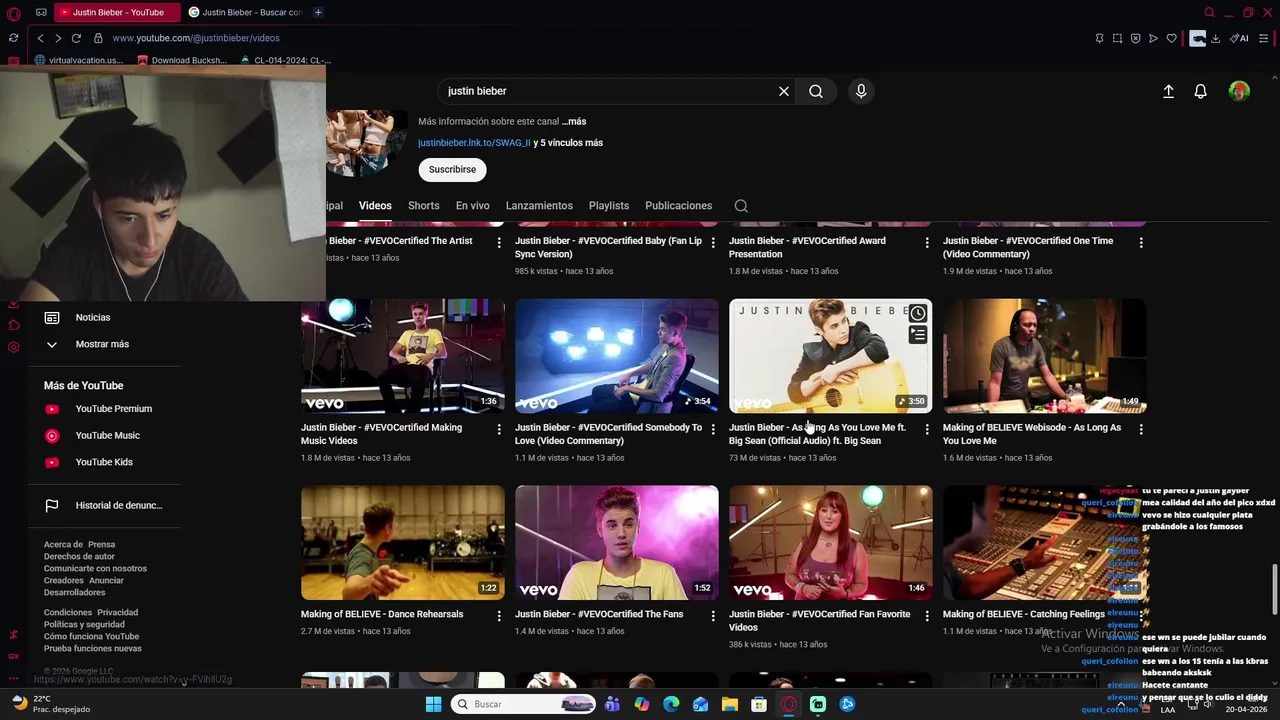The width and height of the screenshot is (1280, 720).
Task: Open 'Privacidad' footer link
Action: tap(118, 613)
